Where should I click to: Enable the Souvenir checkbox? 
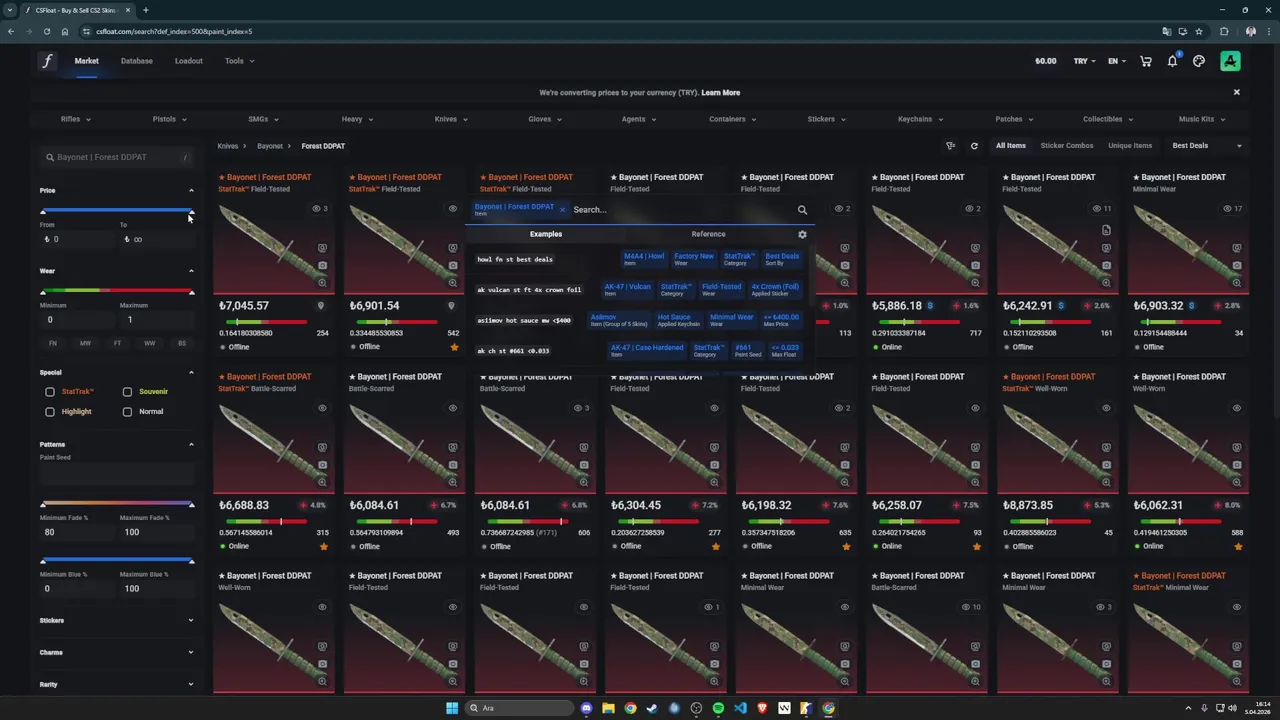[x=127, y=392]
